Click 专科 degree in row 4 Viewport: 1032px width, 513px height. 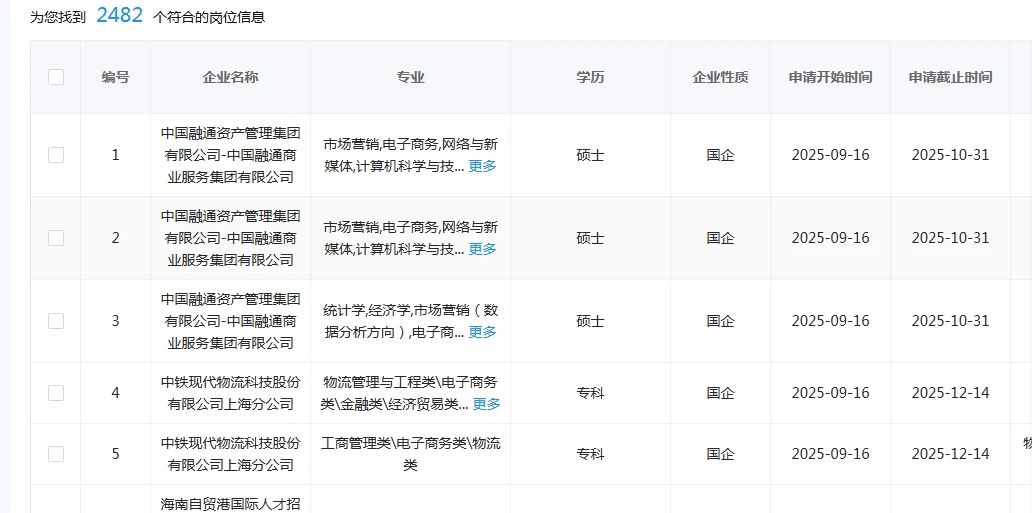[590, 393]
